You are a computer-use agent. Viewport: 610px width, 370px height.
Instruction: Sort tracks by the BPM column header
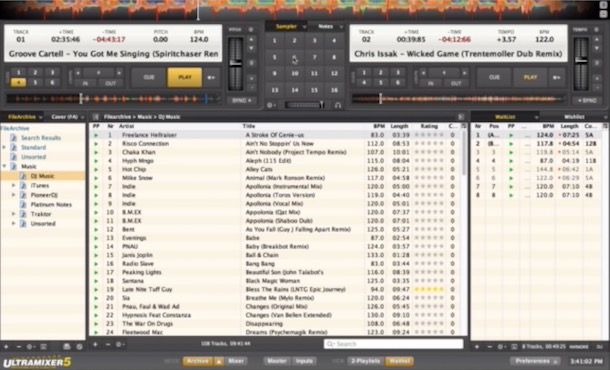(x=379, y=126)
